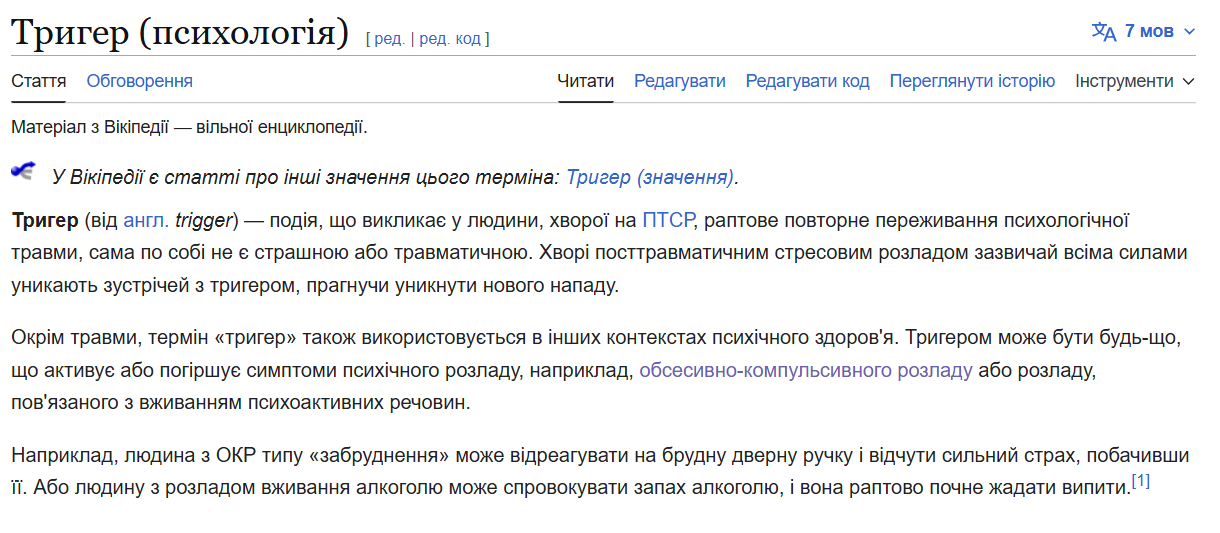Open the Редагувати код tab

coord(808,81)
